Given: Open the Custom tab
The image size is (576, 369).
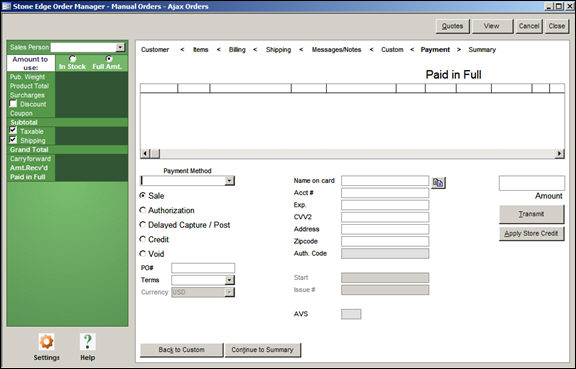Looking at the screenshot, I should pos(392,50).
